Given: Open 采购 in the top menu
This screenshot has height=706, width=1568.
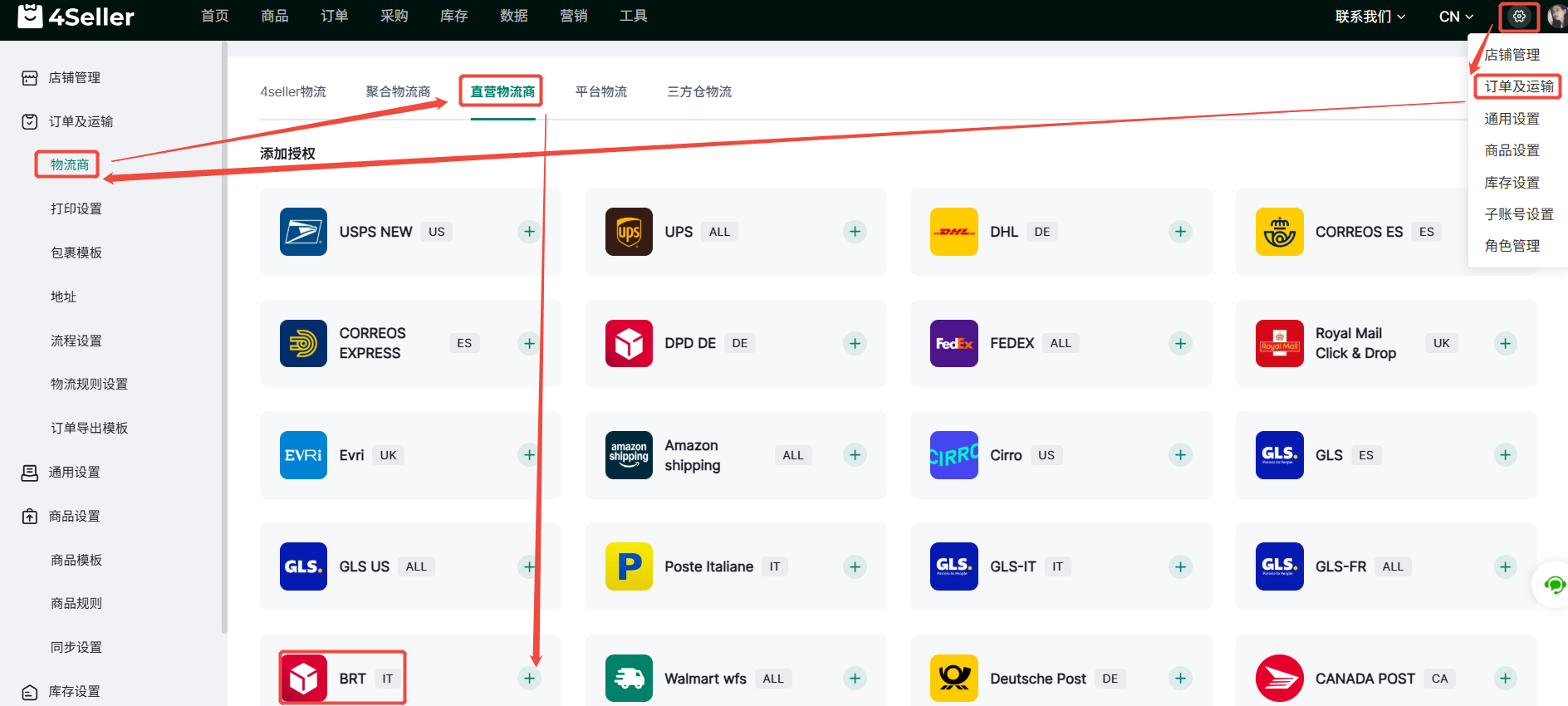Looking at the screenshot, I should tap(394, 16).
